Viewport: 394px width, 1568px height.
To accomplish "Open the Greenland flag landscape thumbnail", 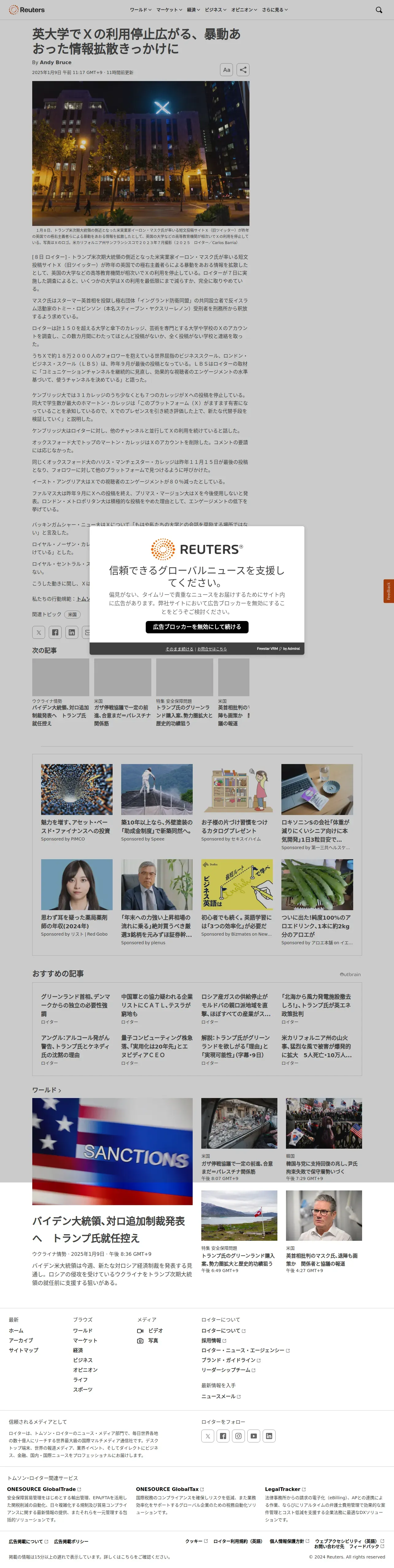I will click(x=239, y=1216).
